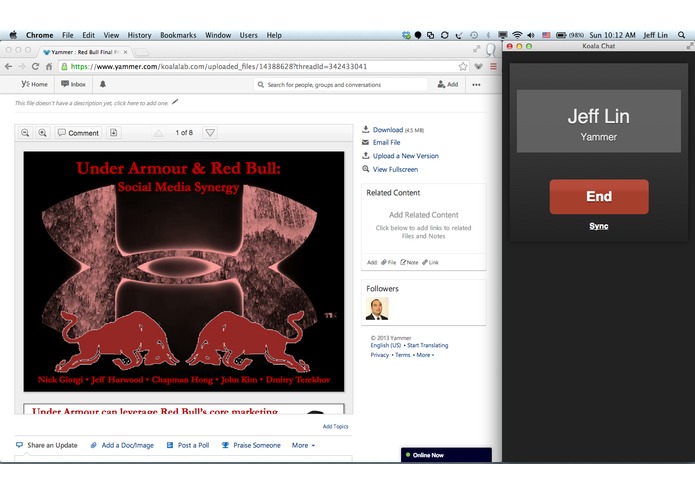This screenshot has height=494, width=695.
Task: Add a related Link
Action: click(430, 262)
